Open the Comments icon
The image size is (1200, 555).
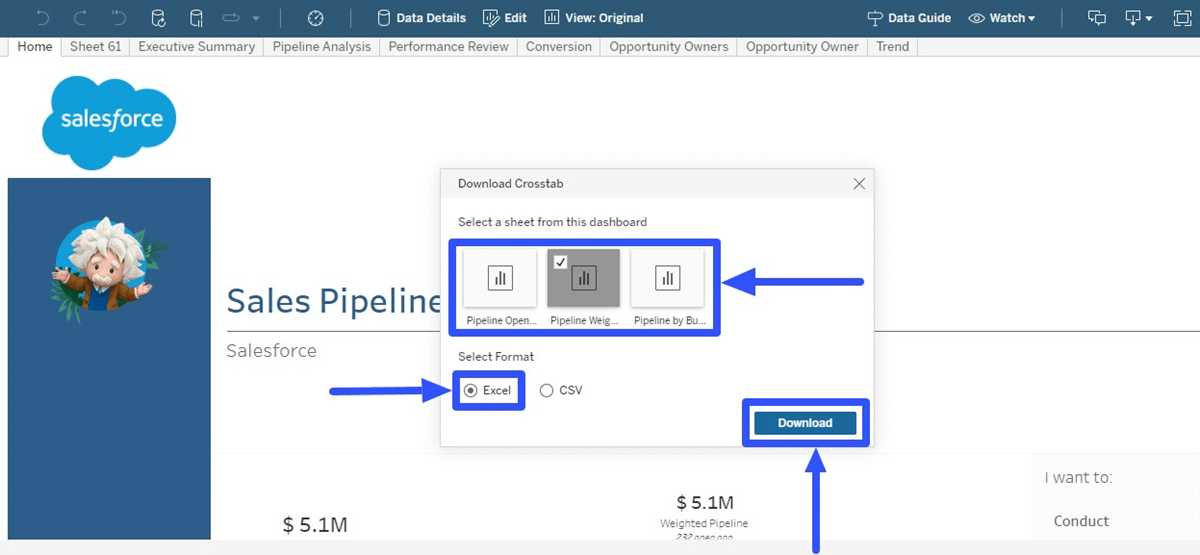(1097, 18)
